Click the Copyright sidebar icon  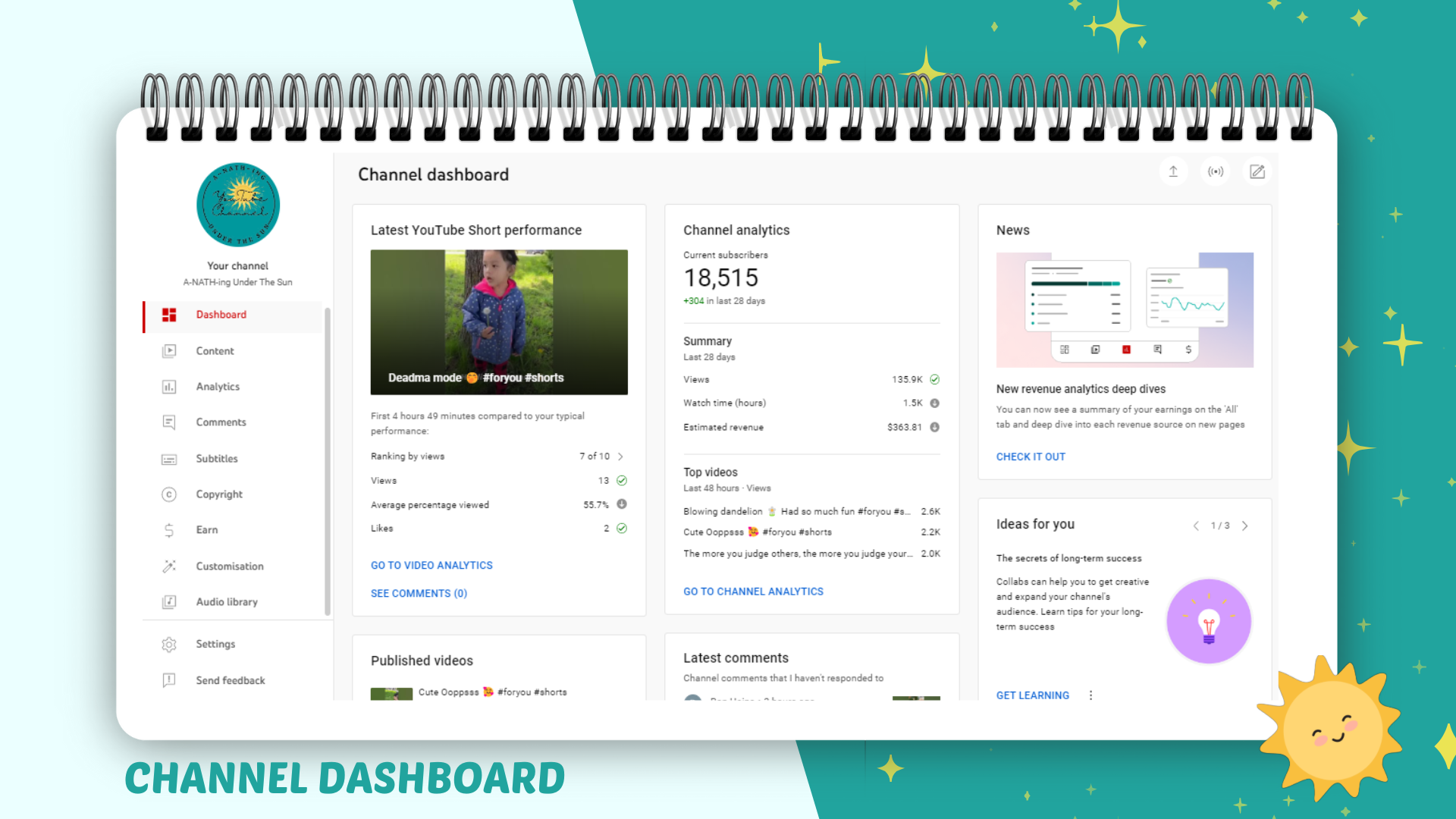click(x=169, y=494)
